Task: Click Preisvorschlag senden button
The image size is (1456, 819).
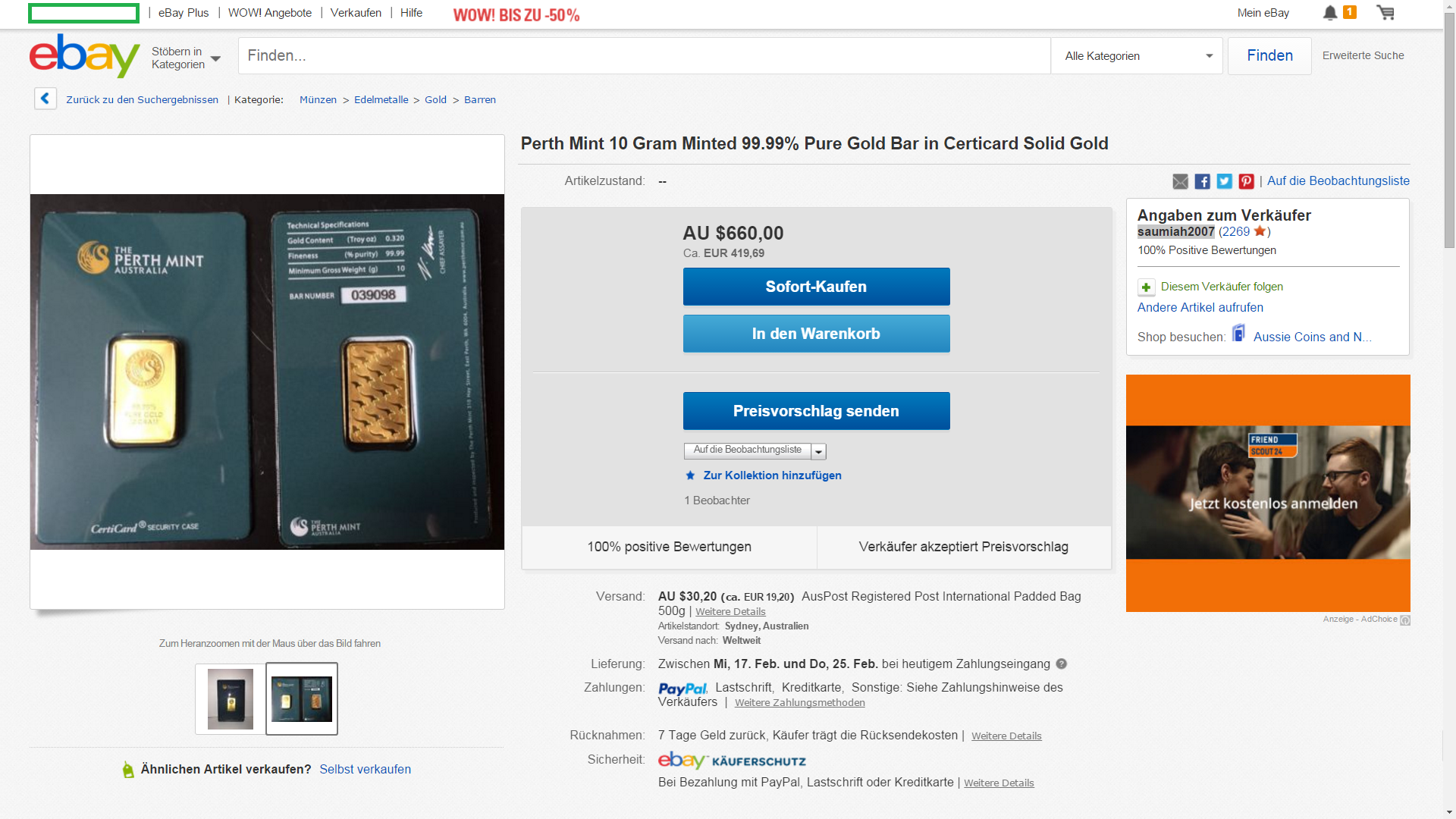Action: pyautogui.click(x=816, y=411)
